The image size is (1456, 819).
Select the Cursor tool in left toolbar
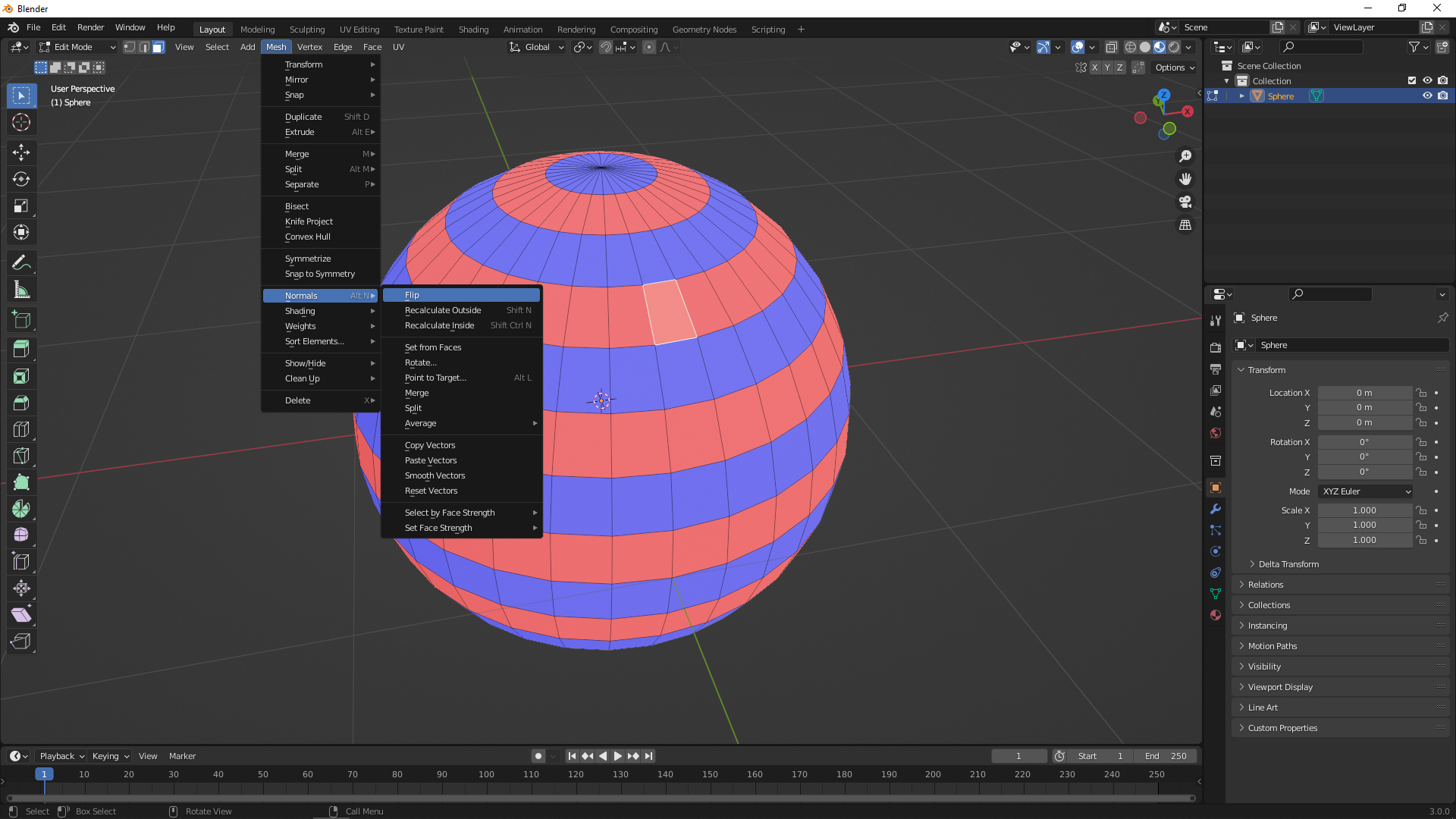coord(21,122)
